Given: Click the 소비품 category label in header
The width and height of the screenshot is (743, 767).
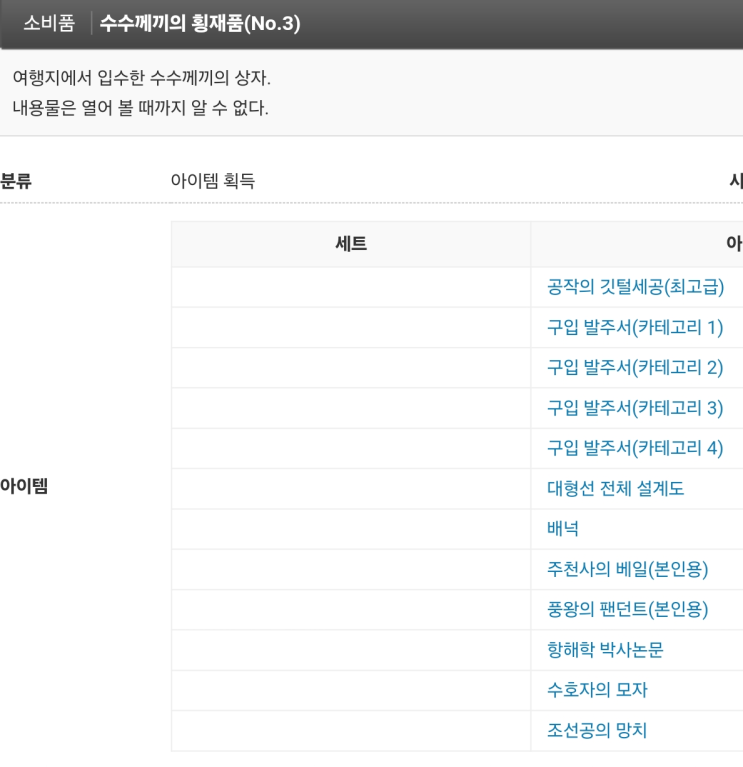Looking at the screenshot, I should coord(49,23).
